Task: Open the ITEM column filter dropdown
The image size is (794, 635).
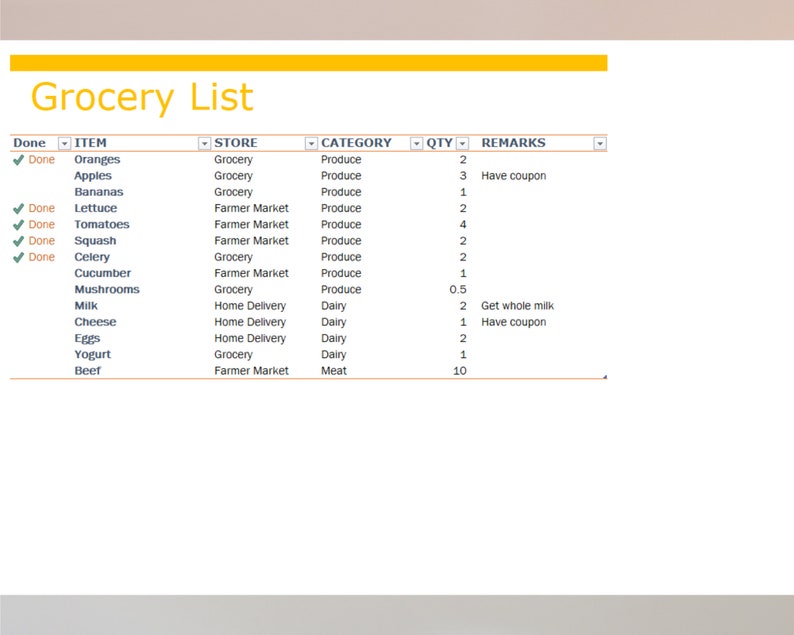Action: pyautogui.click(x=204, y=144)
